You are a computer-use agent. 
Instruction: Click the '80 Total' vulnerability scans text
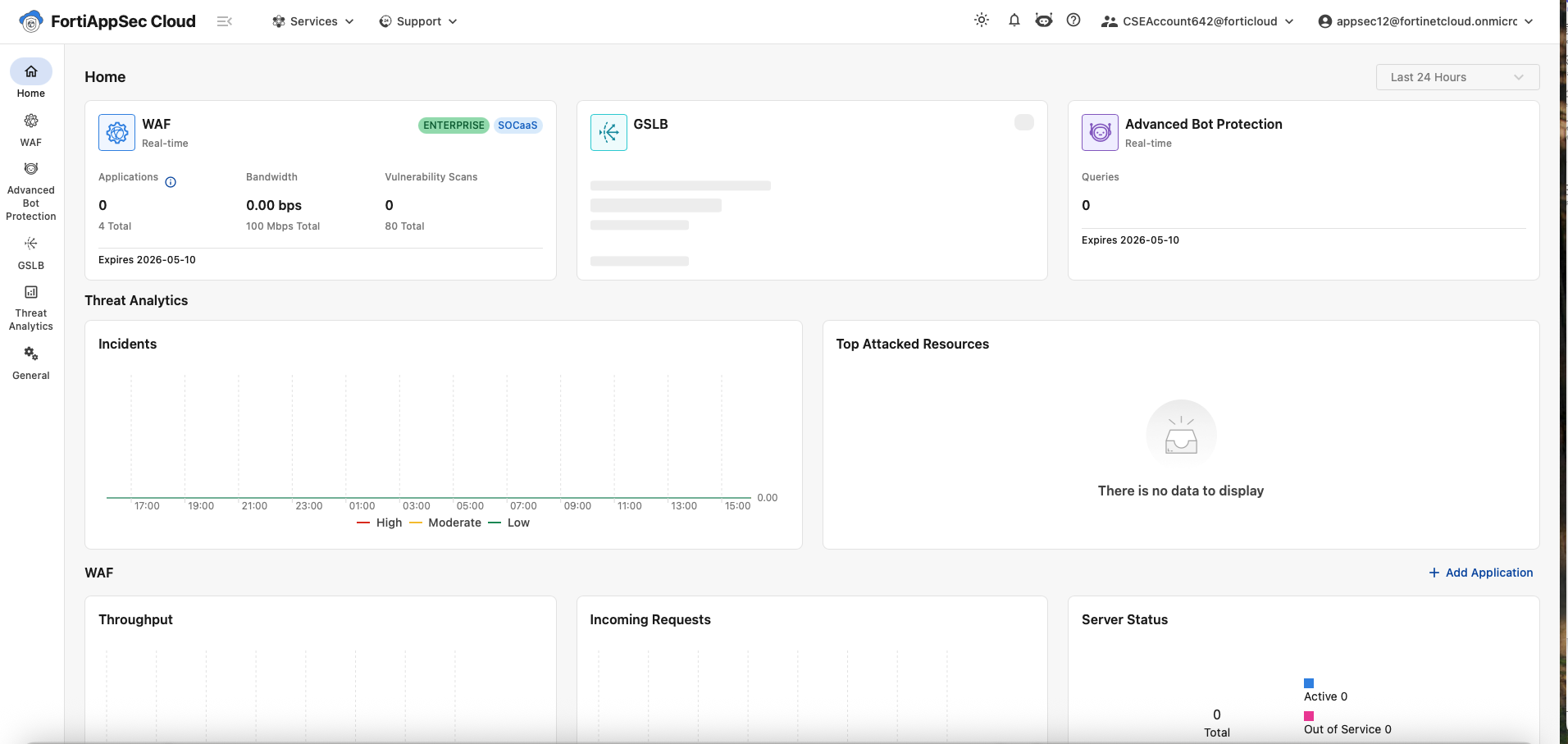pos(404,226)
